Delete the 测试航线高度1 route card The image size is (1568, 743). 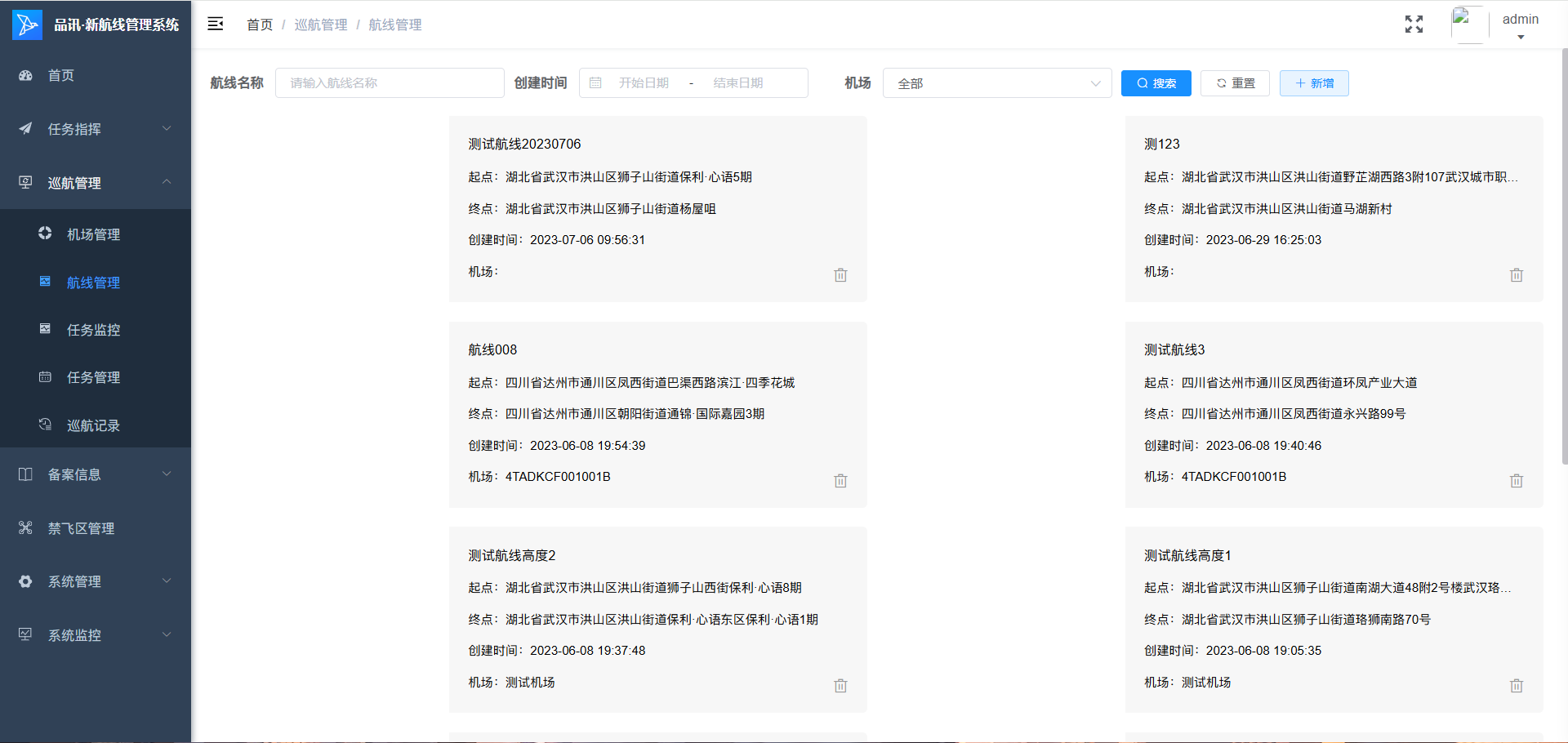[x=1517, y=686]
